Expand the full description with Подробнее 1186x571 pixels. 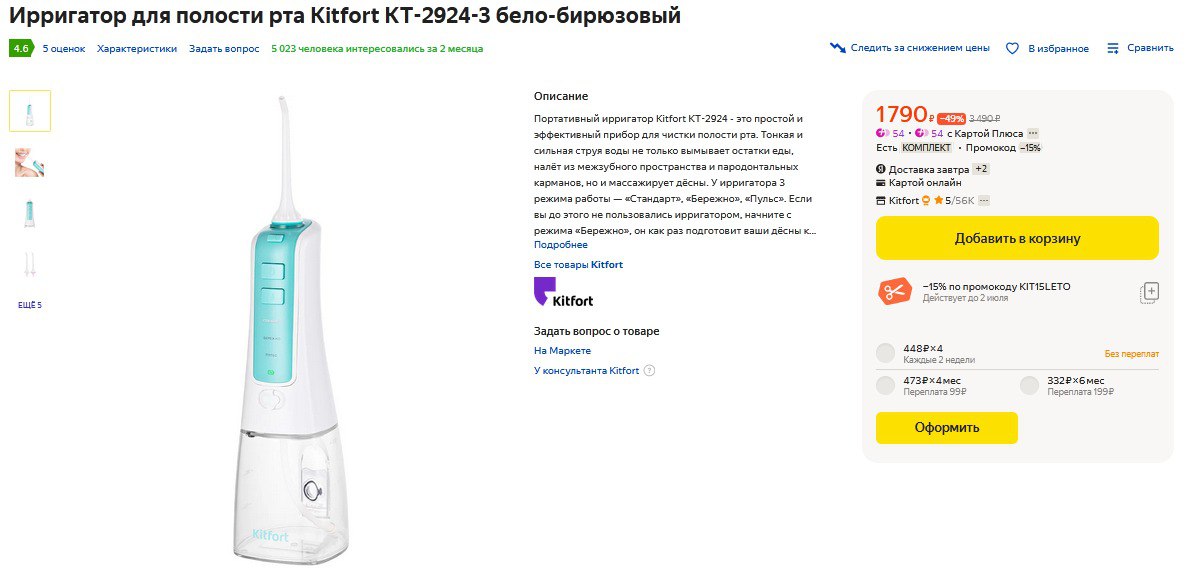[560, 245]
